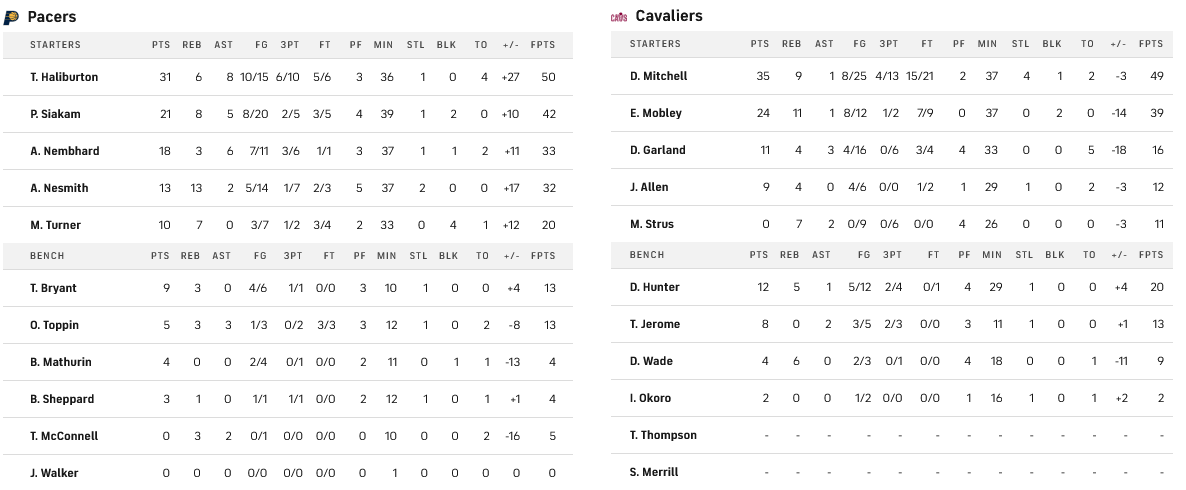Click the Pacers team logo icon
Screen dimensions: 1186x490
(12, 17)
